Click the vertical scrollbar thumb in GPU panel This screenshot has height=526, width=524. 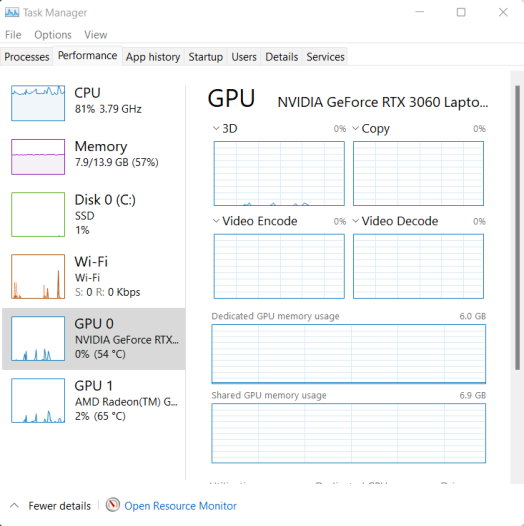click(518, 228)
